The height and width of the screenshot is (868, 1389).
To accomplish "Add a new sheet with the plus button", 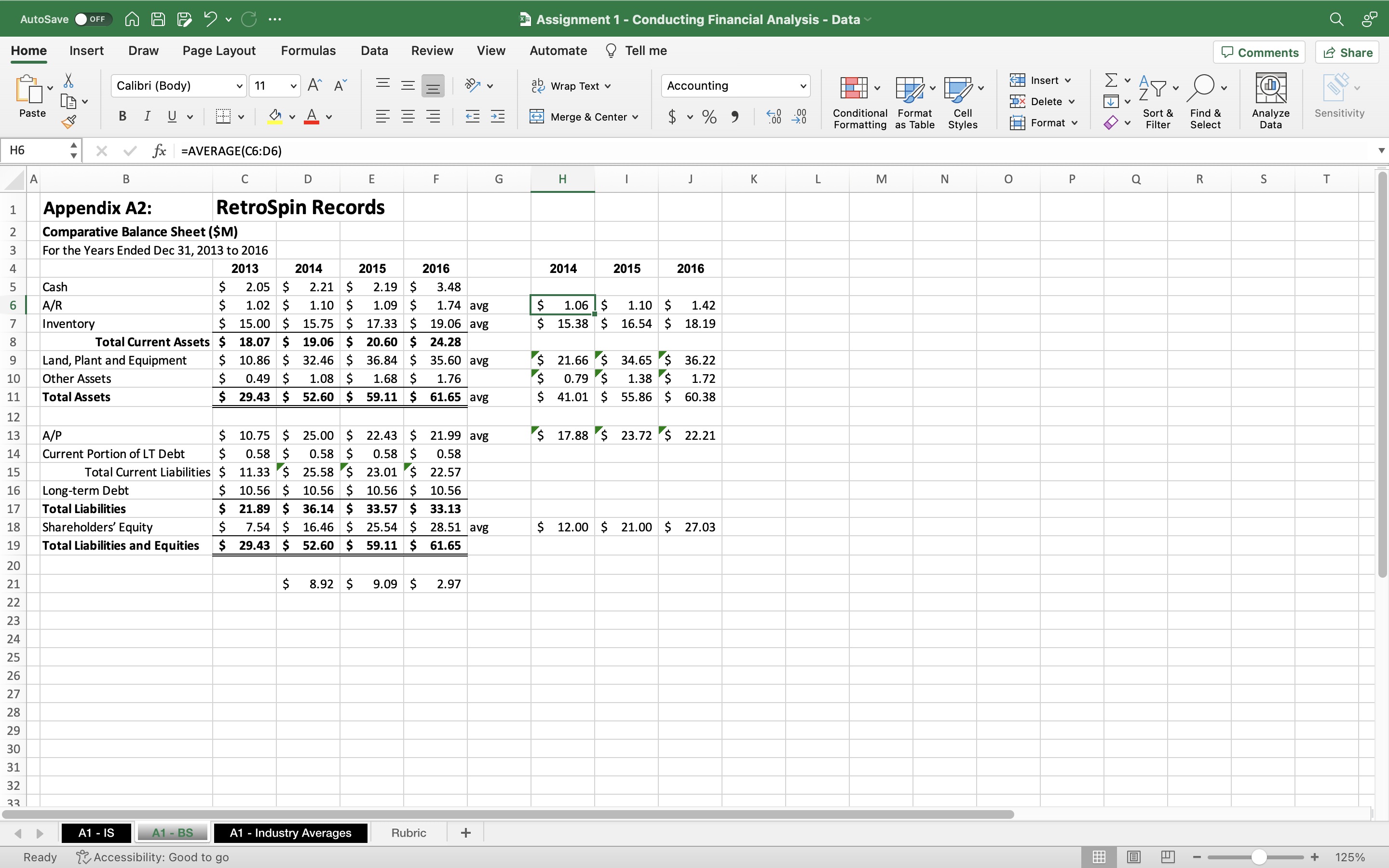I will (465, 832).
